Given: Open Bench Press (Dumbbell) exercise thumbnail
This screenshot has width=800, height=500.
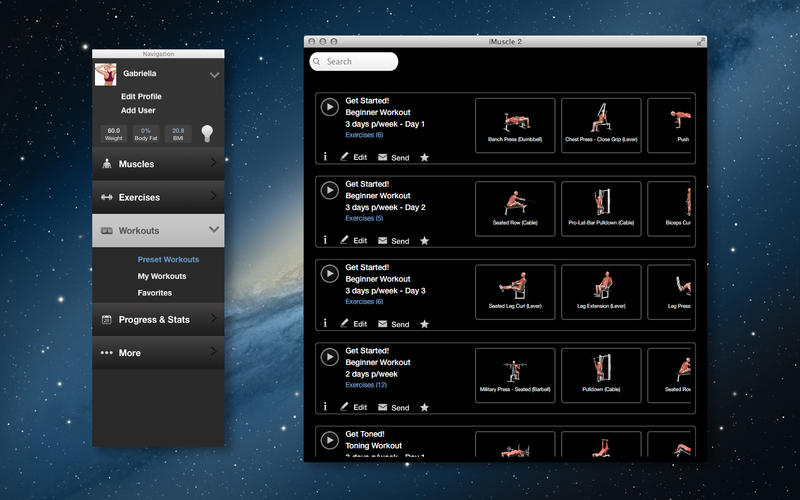Looking at the screenshot, I should point(515,126).
